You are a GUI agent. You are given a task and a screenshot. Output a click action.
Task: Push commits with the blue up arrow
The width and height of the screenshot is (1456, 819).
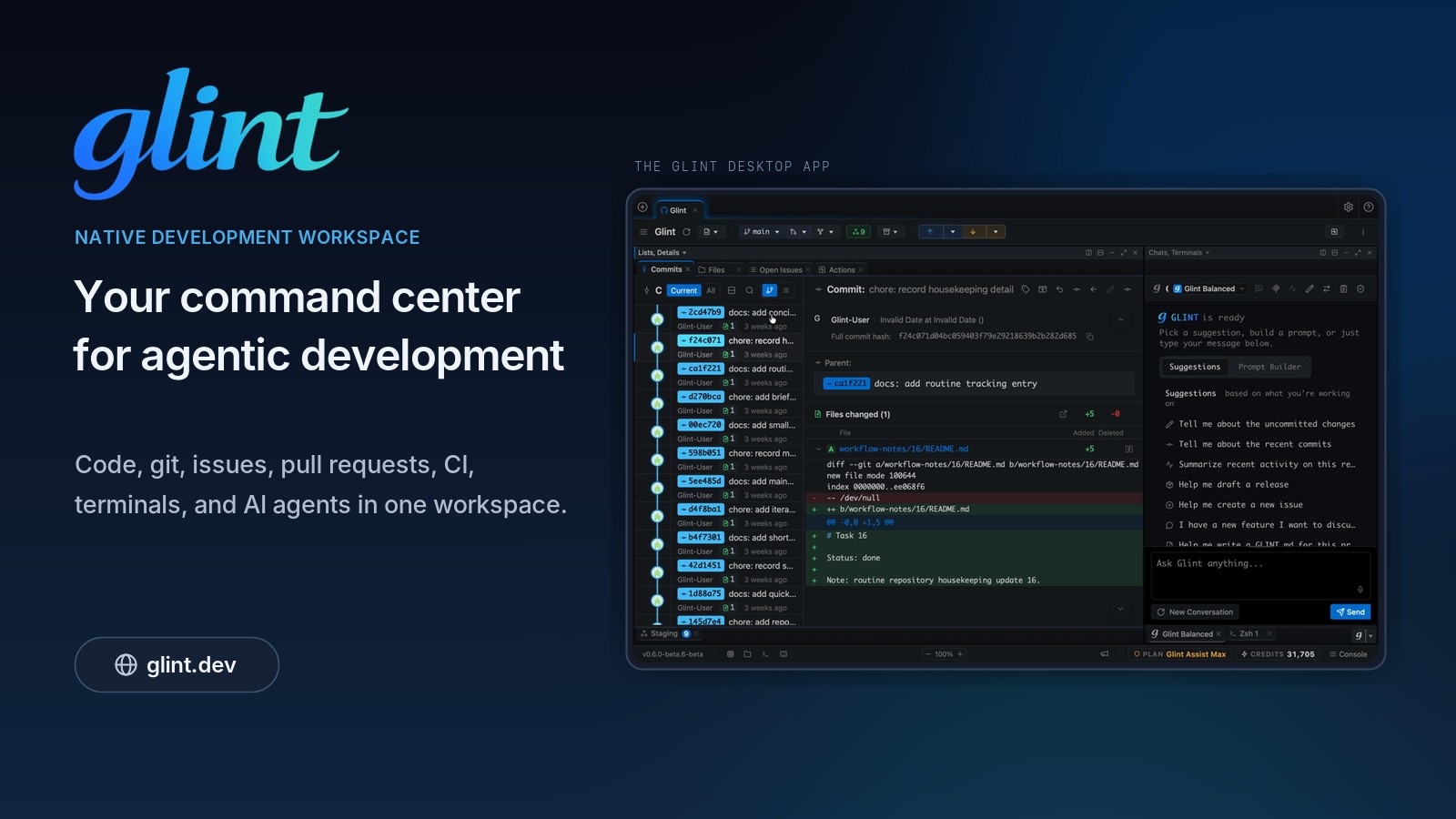930,232
